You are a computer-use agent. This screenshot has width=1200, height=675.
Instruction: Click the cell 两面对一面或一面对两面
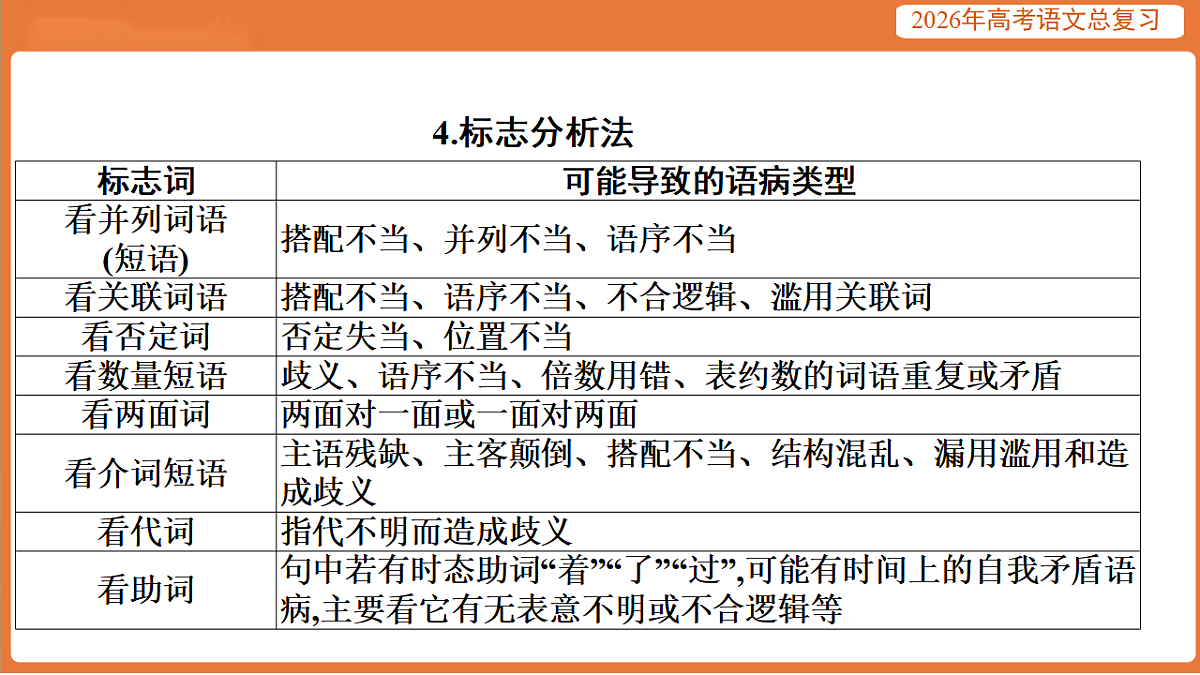coord(708,414)
